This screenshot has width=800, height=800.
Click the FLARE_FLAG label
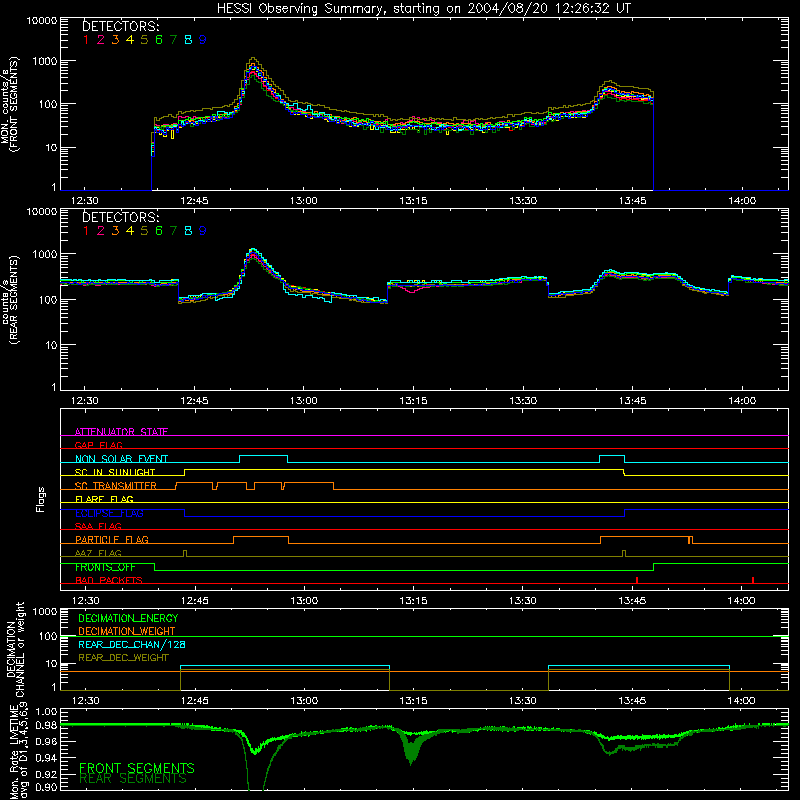point(104,499)
